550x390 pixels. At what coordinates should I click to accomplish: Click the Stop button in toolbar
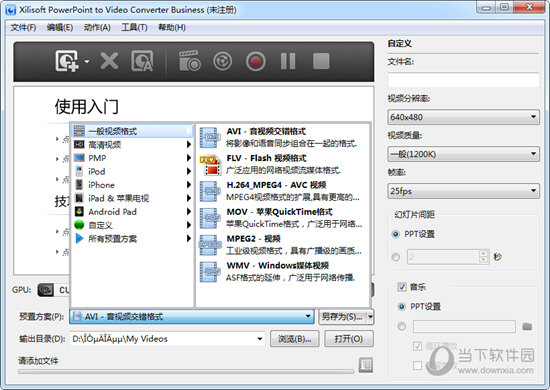[321, 61]
